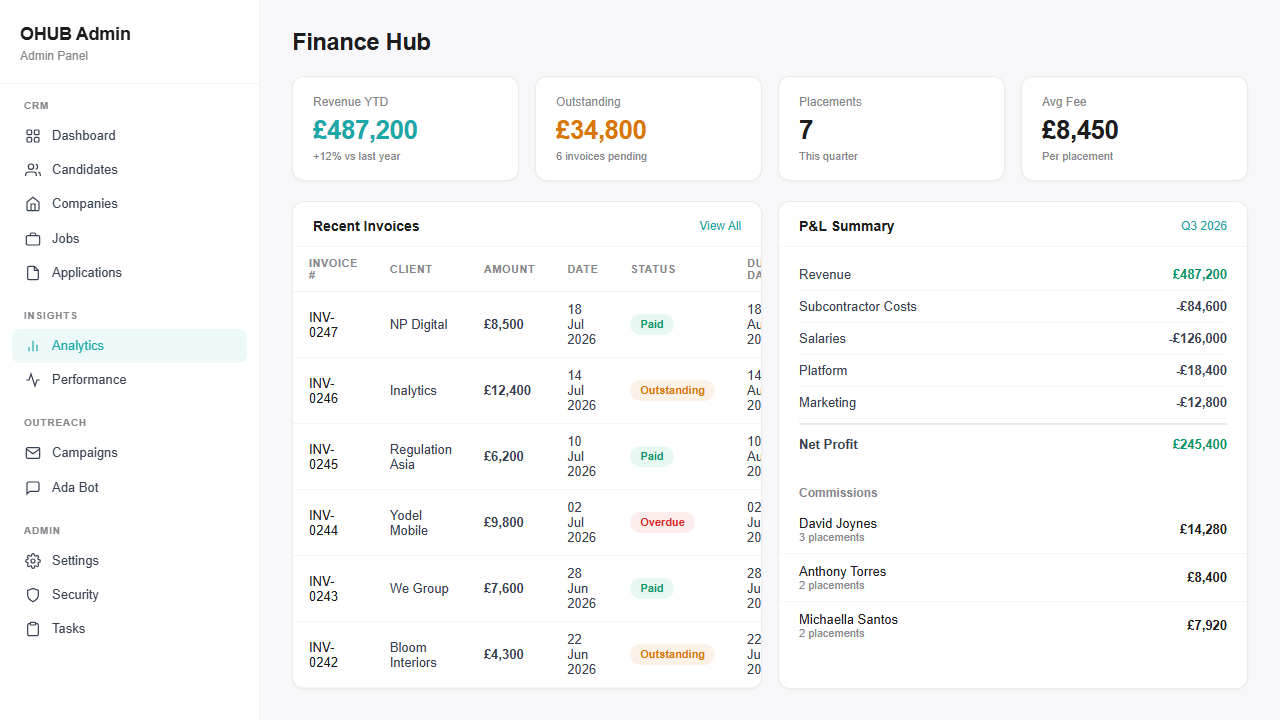This screenshot has height=720, width=1280.
Task: Click the Invoice # column header
Action: 333,269
